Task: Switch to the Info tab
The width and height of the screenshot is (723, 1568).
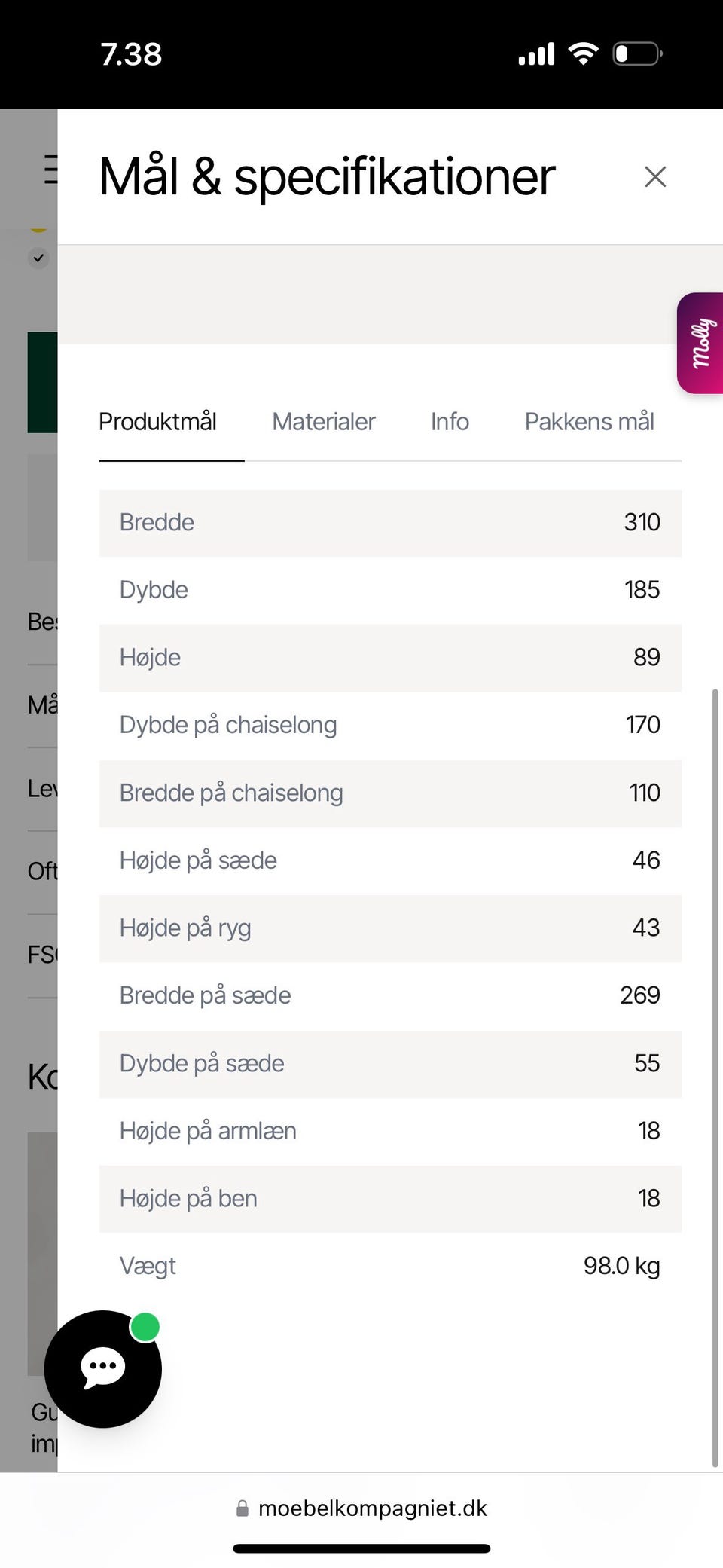Action: click(x=450, y=422)
